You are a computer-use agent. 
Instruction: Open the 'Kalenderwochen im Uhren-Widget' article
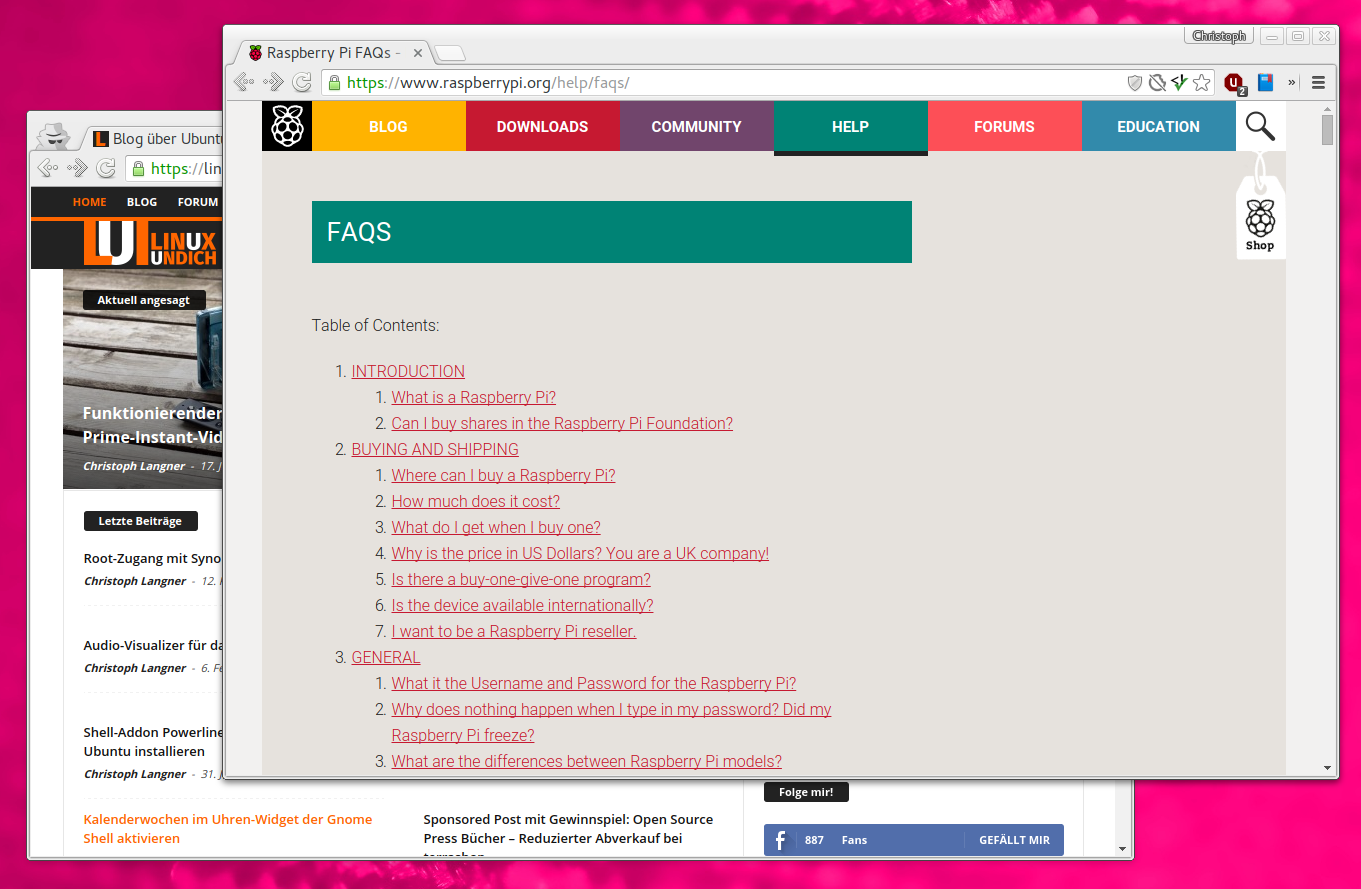228,829
